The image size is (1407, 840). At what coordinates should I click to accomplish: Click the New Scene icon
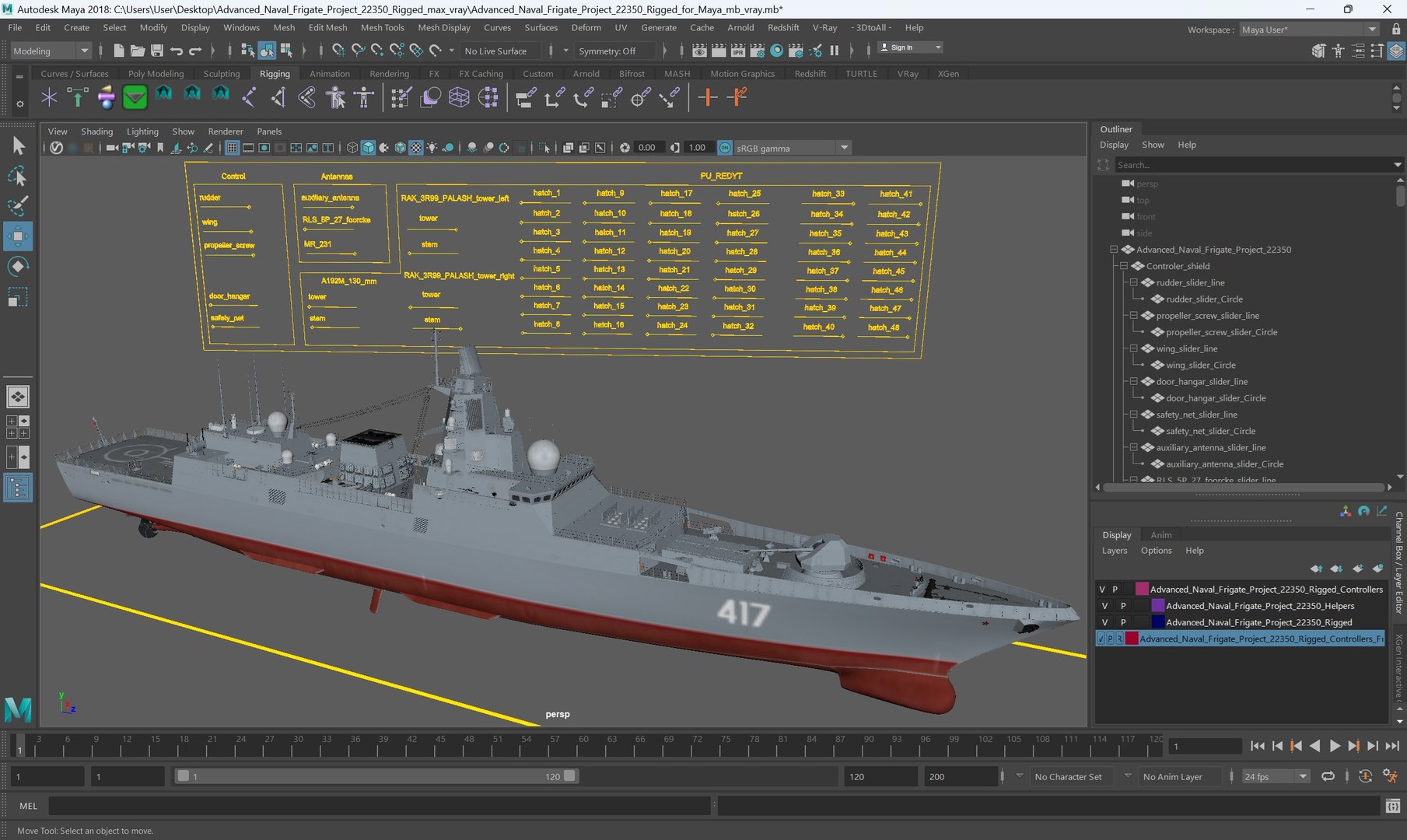(118, 51)
